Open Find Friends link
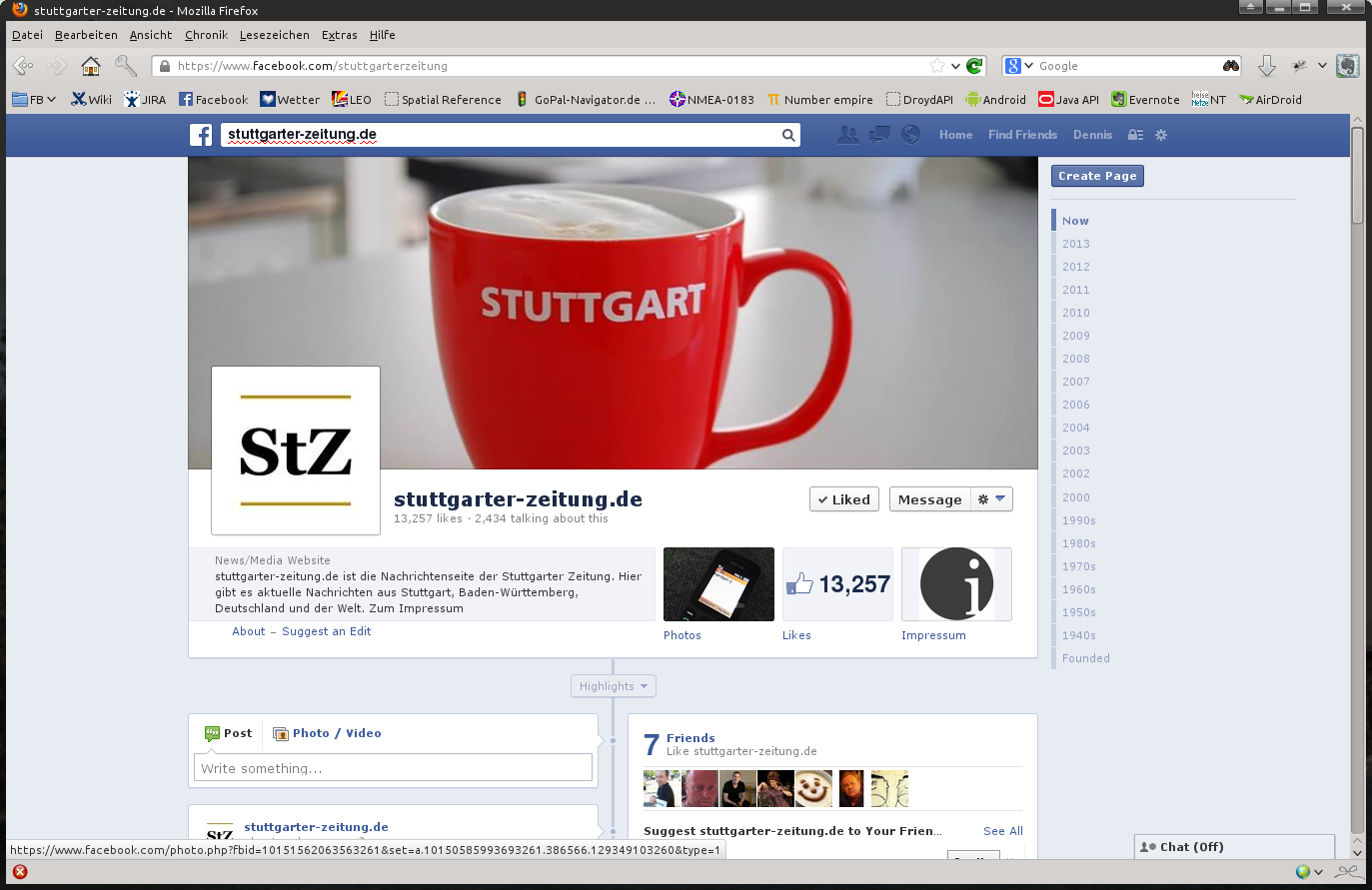This screenshot has width=1372, height=890. coord(1022,135)
